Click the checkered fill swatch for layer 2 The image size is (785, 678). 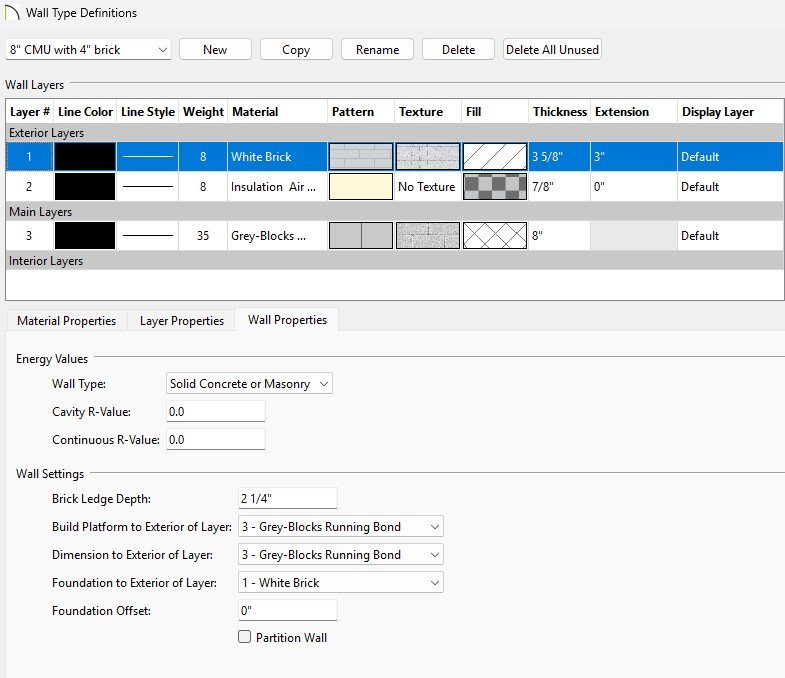[x=495, y=187]
